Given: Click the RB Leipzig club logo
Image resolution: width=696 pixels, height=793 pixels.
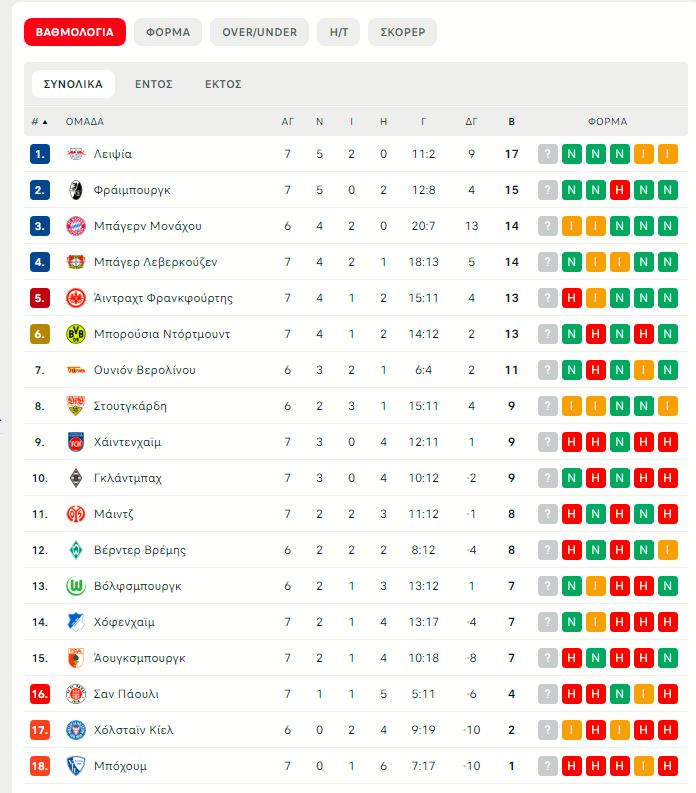Looking at the screenshot, I should point(76,154).
